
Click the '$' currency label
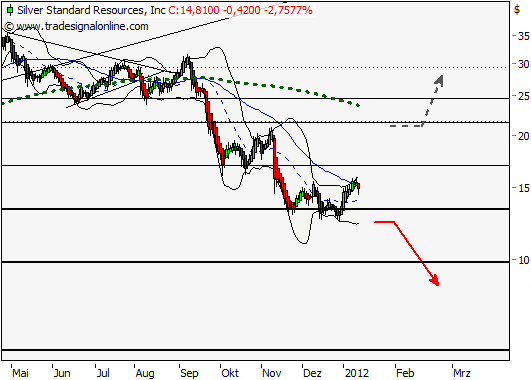pyautogui.click(x=517, y=9)
